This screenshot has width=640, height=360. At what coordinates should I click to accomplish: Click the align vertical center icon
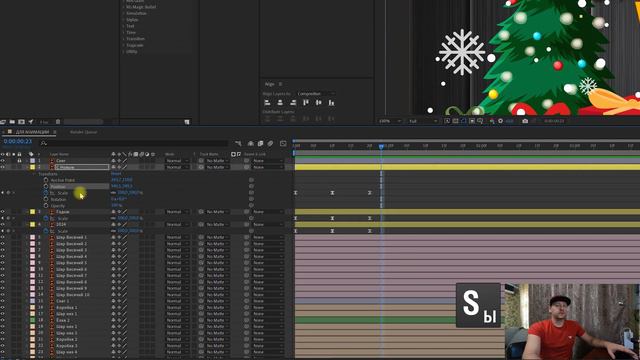point(318,102)
